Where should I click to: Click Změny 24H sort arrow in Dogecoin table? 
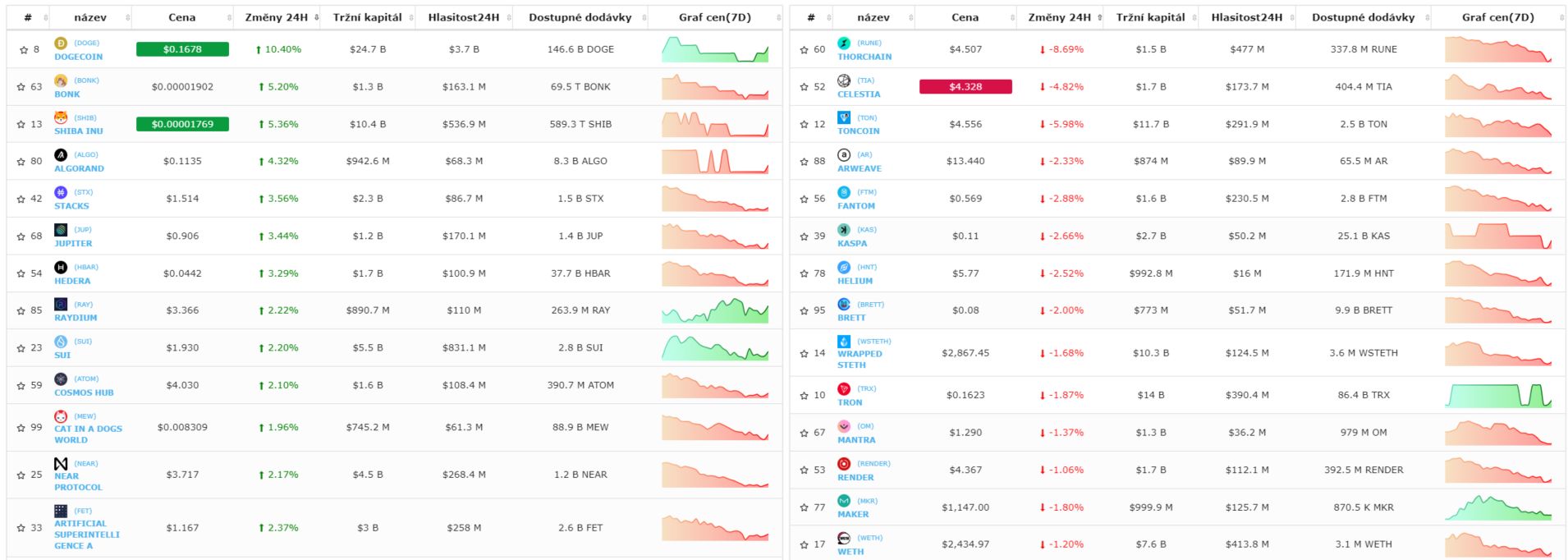tap(317, 17)
